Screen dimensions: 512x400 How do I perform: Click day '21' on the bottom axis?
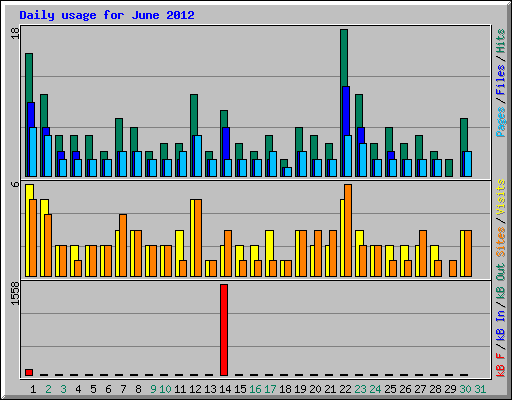coord(330,389)
